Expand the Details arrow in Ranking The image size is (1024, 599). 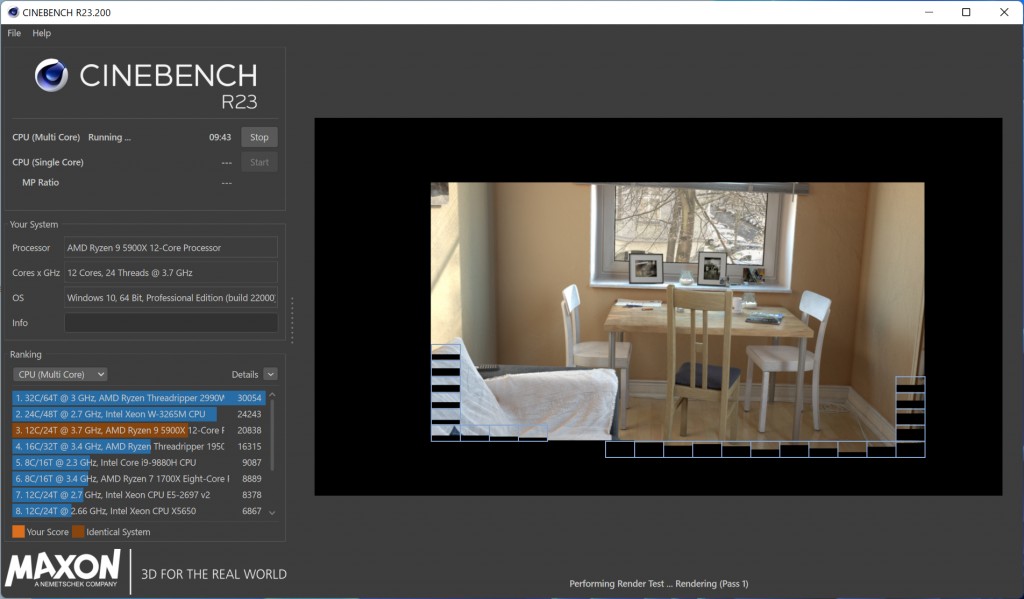pos(270,374)
